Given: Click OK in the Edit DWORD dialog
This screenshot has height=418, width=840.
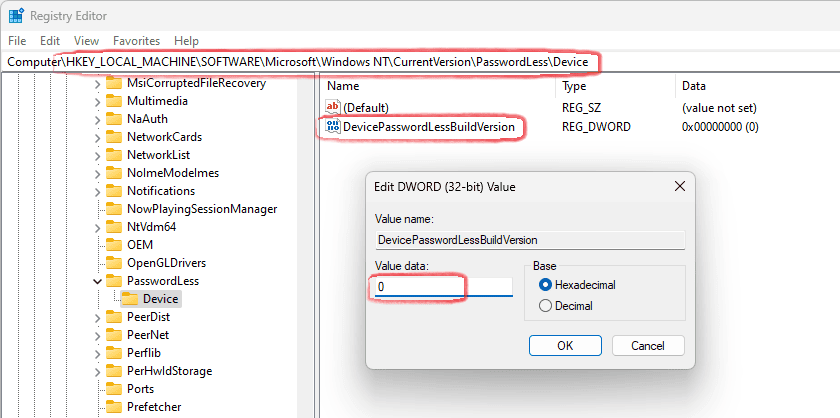Looking at the screenshot, I should (564, 345).
